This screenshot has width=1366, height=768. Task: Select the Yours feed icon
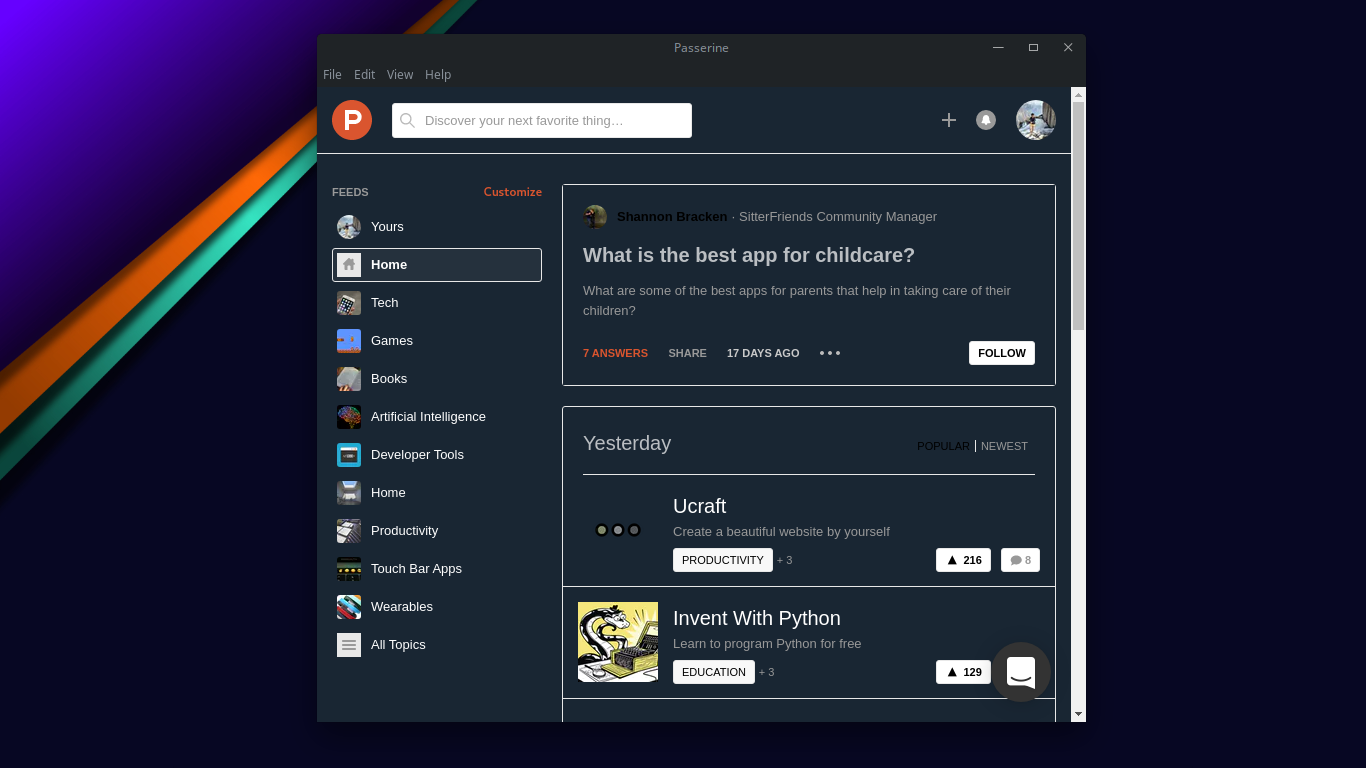[349, 227]
